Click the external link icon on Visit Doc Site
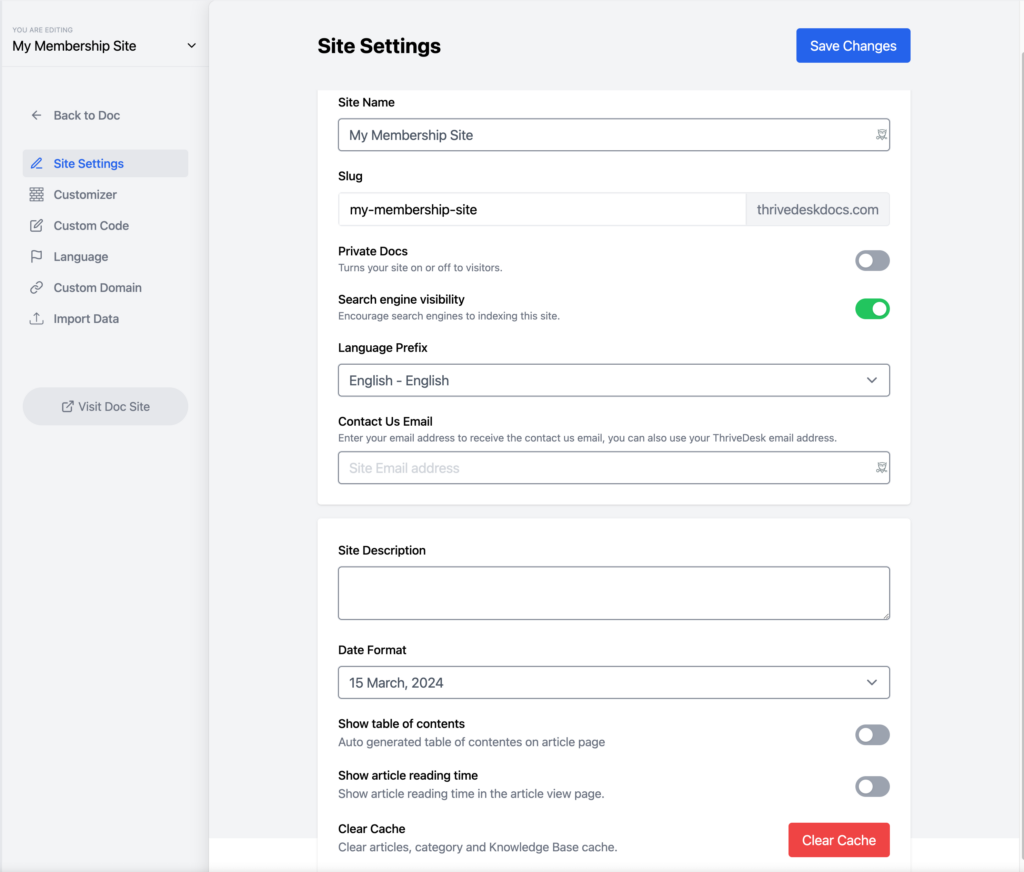 tap(69, 406)
